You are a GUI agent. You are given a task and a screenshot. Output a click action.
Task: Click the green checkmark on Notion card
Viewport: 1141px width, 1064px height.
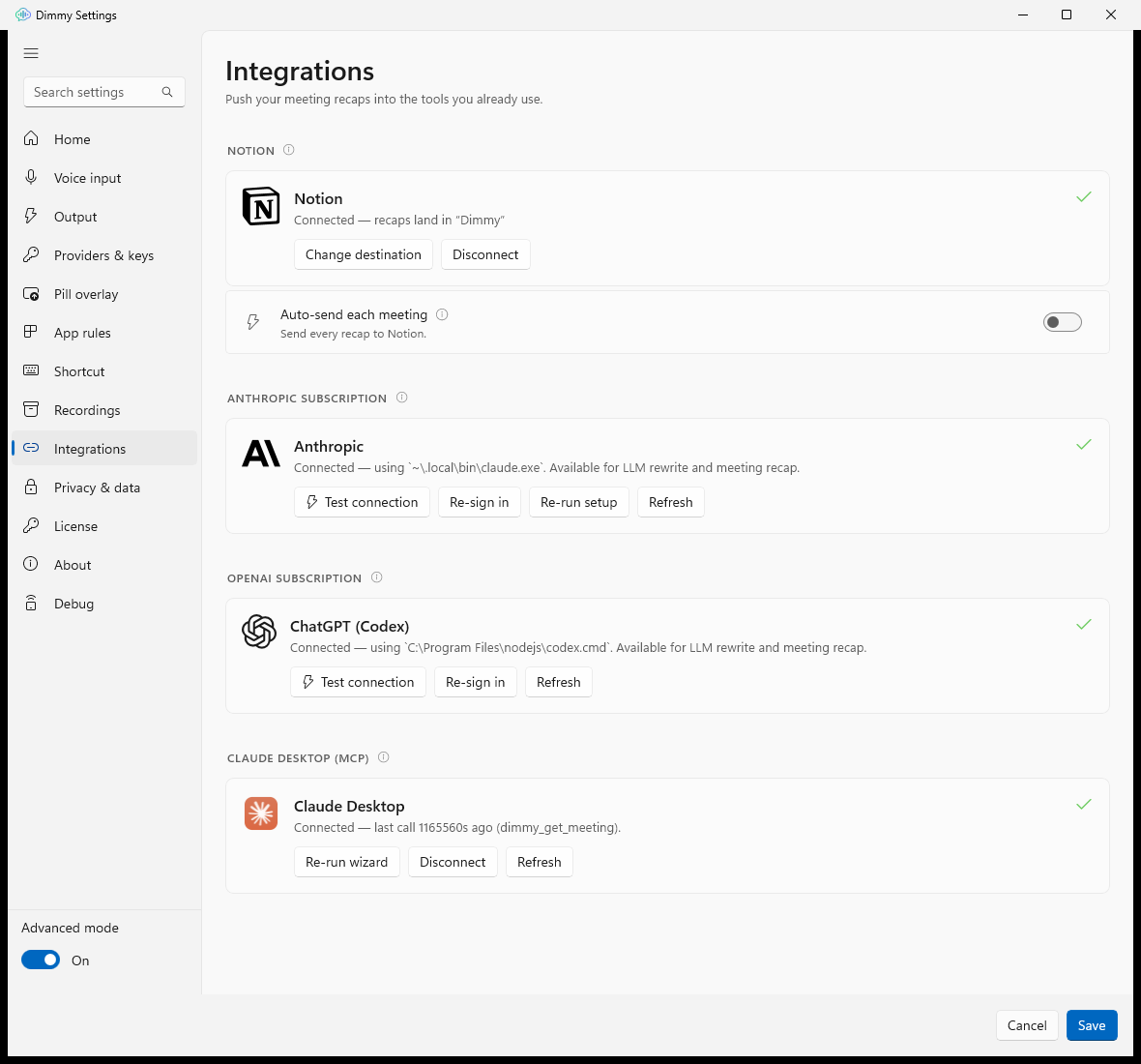click(x=1084, y=196)
